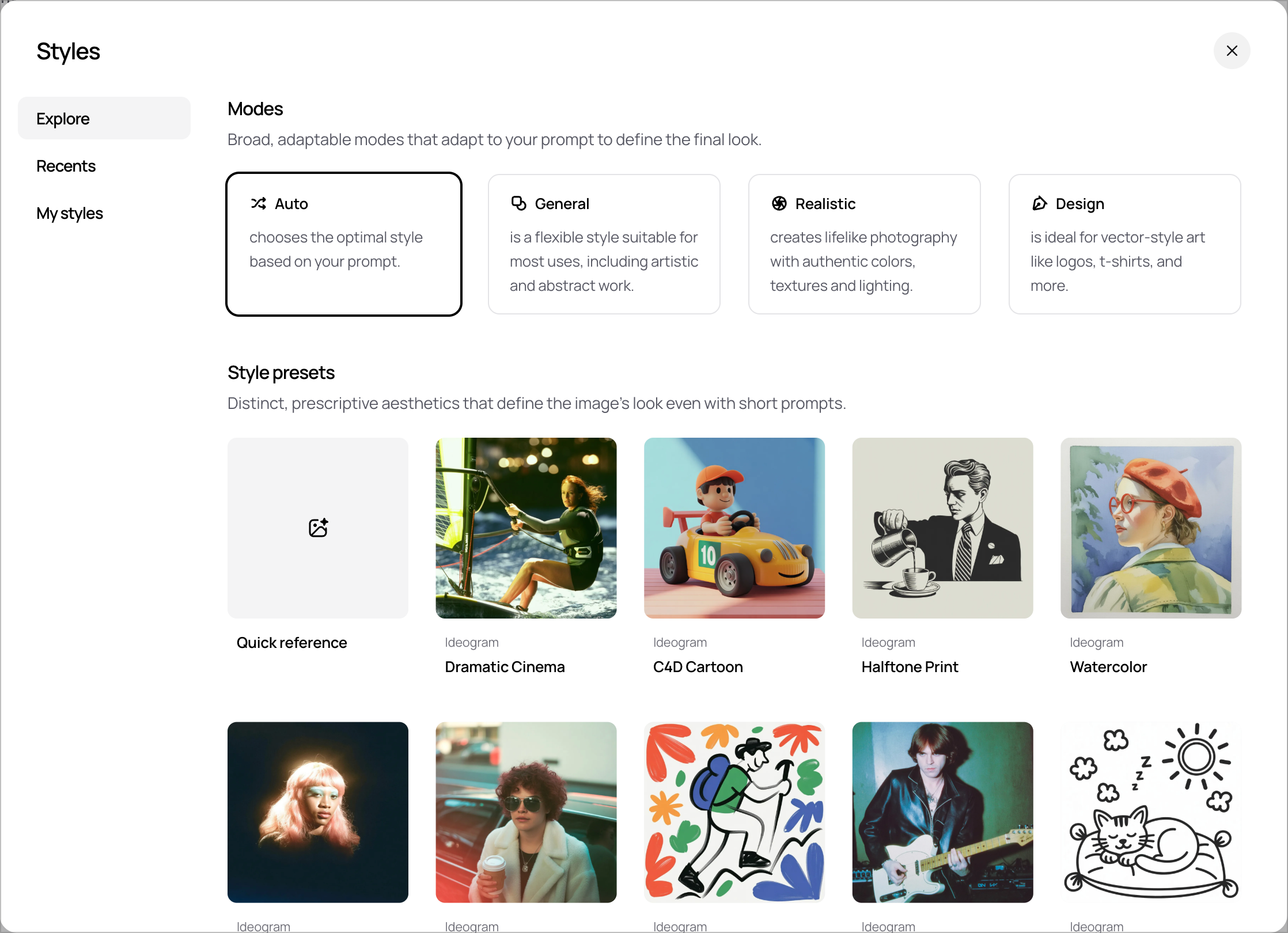Choose the C4D Cartoon toy car preset

pos(734,528)
